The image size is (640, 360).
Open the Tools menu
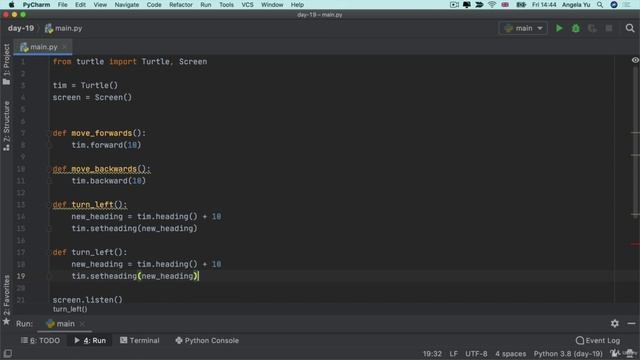[226, 4]
